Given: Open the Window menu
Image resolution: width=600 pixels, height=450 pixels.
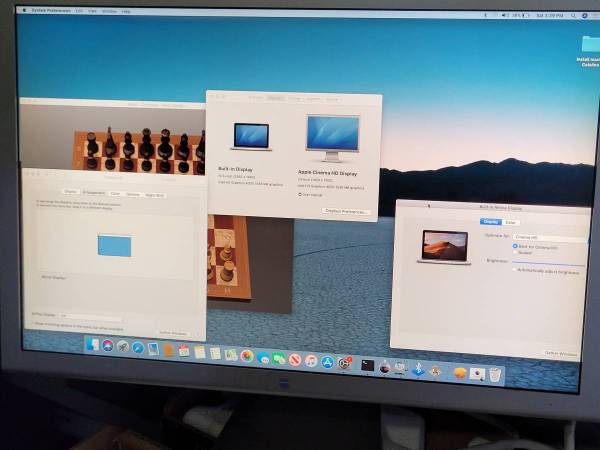Looking at the screenshot, I should (x=109, y=11).
